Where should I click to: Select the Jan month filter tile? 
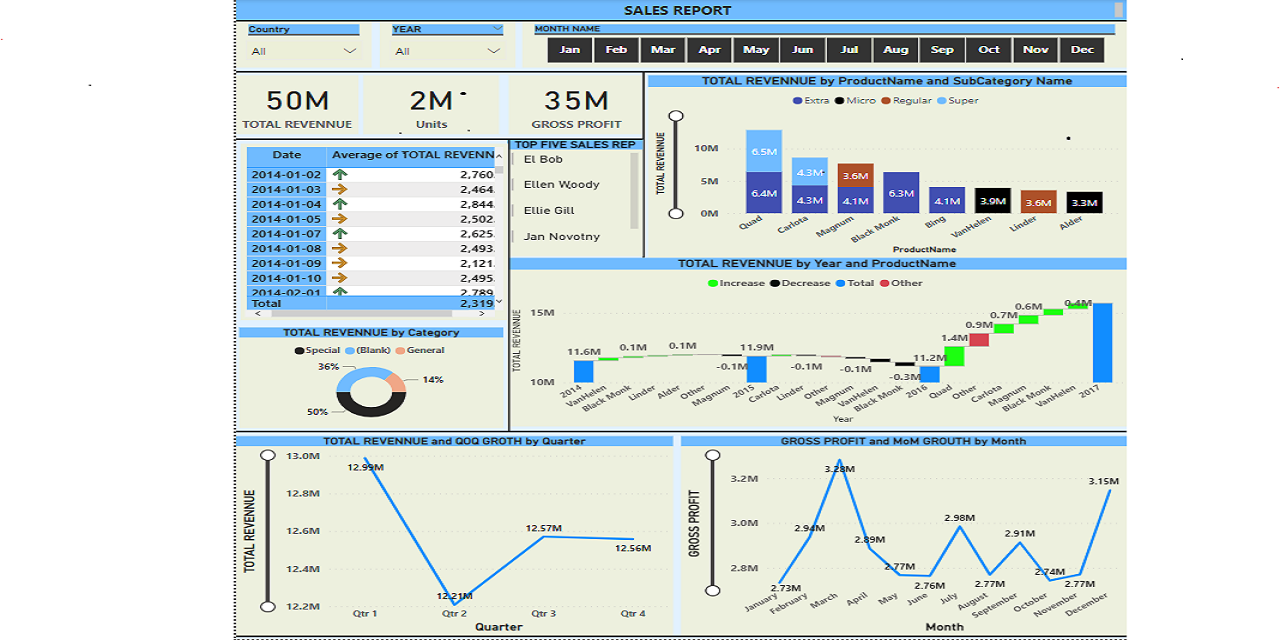pyautogui.click(x=568, y=49)
